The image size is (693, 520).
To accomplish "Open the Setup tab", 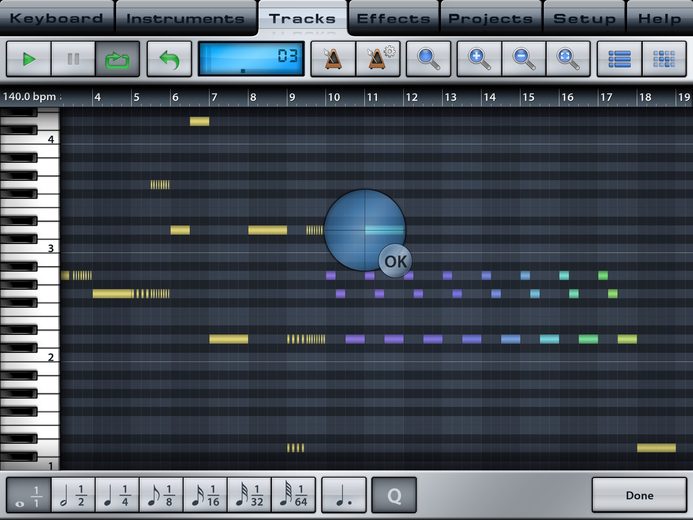I will (584, 19).
